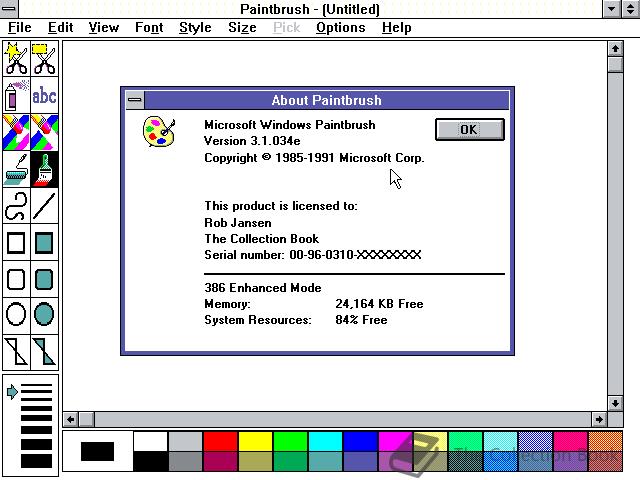Pick the olive color swatch

point(256,461)
